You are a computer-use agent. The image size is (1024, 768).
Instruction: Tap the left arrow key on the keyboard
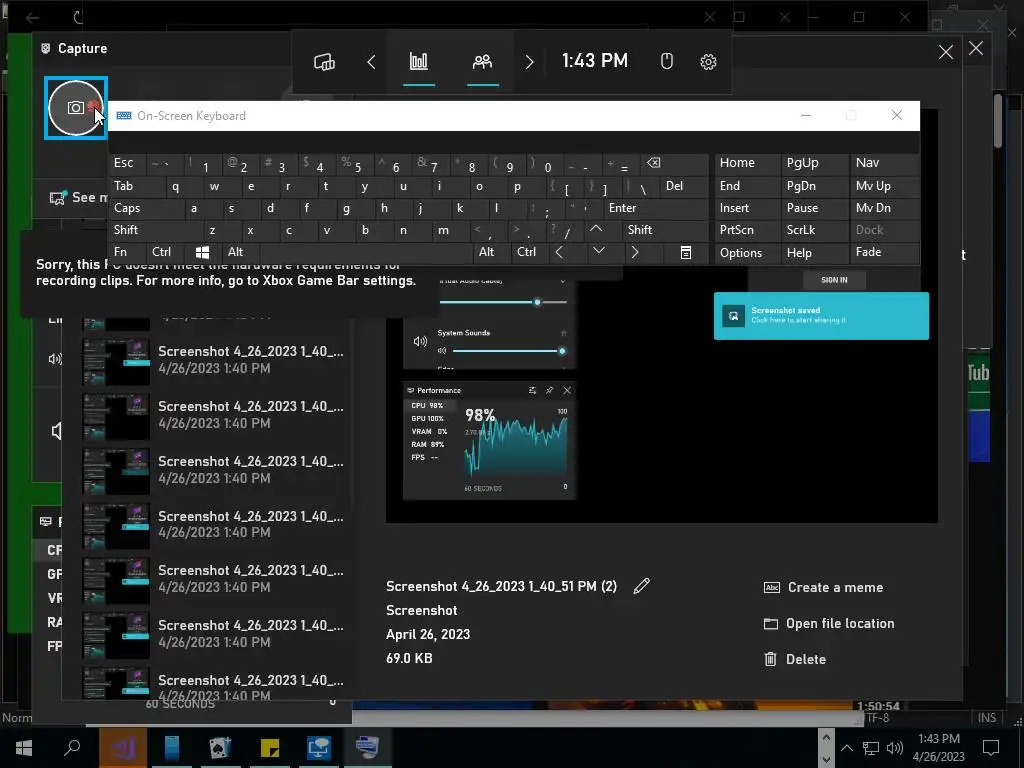click(x=559, y=252)
